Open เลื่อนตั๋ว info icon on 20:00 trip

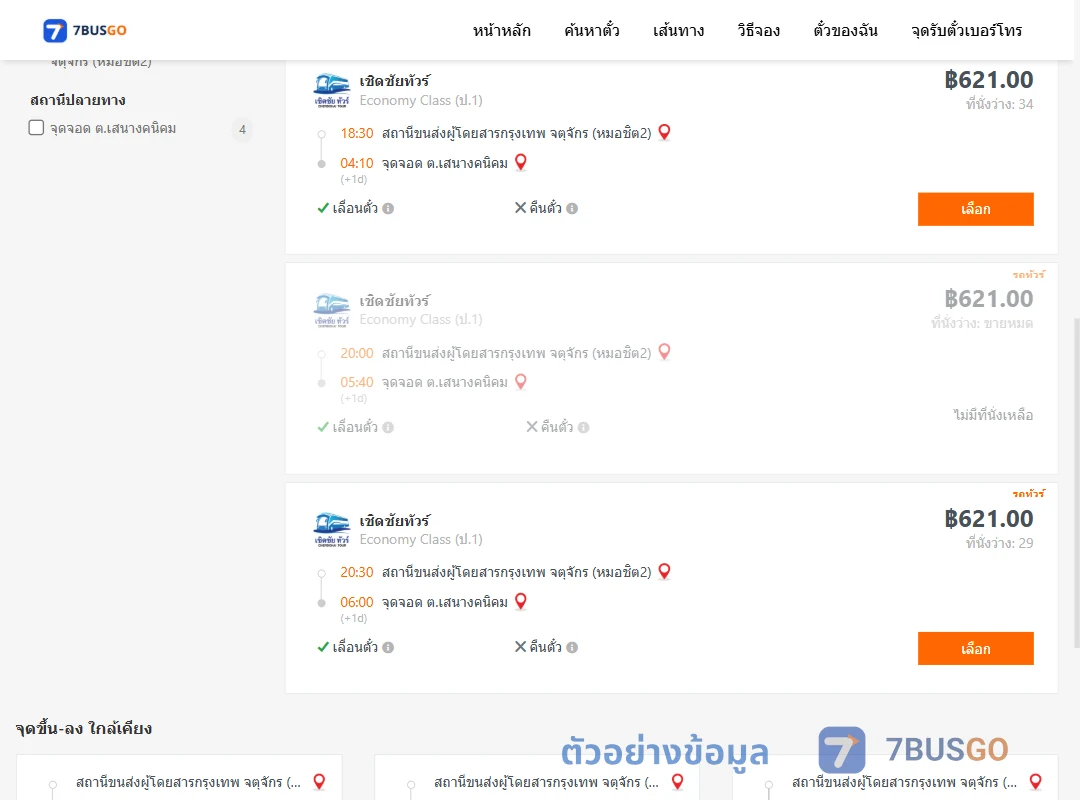[x=388, y=427]
